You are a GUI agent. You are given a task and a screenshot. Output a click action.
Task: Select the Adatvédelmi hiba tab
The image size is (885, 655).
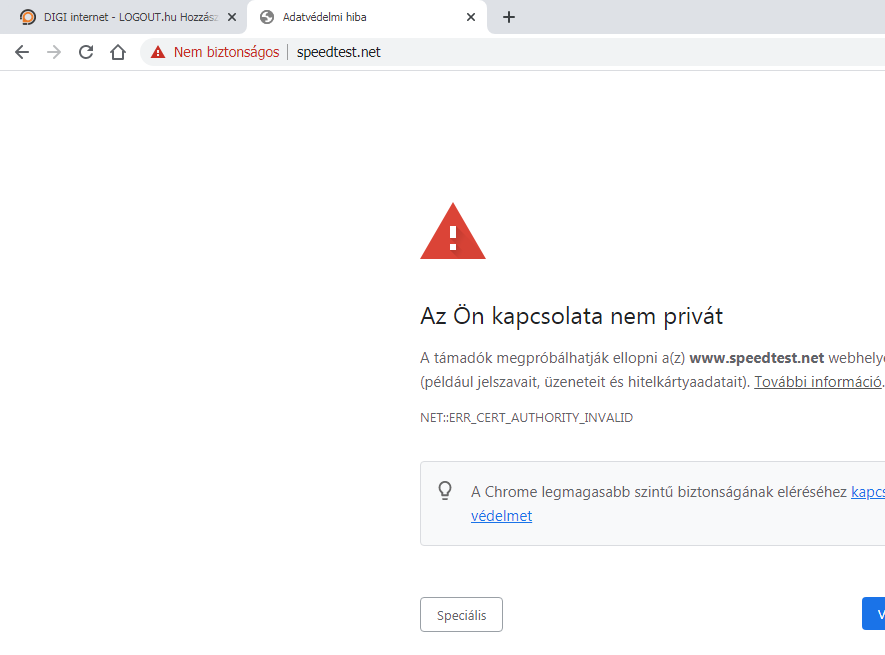click(360, 17)
